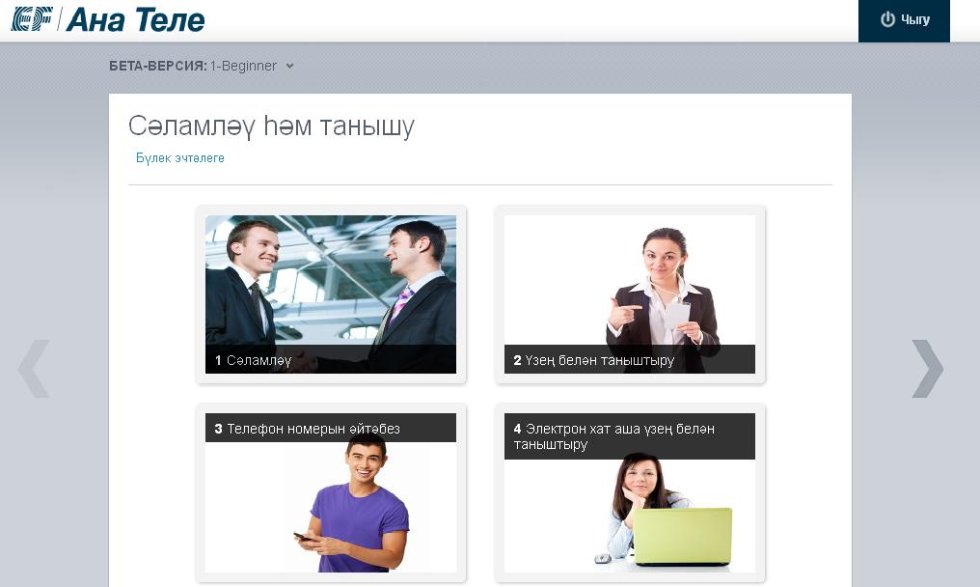Open the Бүлек эчтәлеге link
980x587 pixels.
click(180, 158)
